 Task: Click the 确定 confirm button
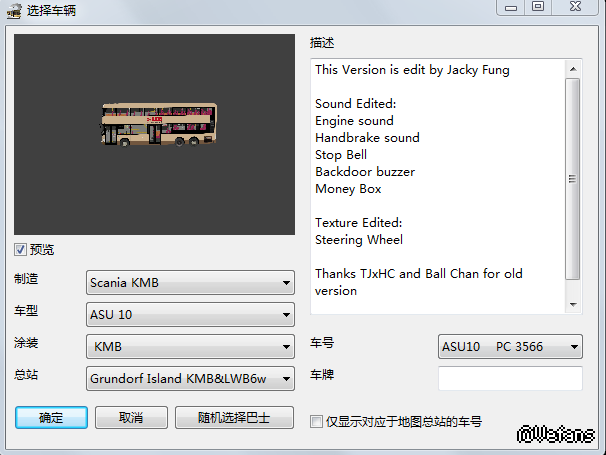[x=51, y=418]
